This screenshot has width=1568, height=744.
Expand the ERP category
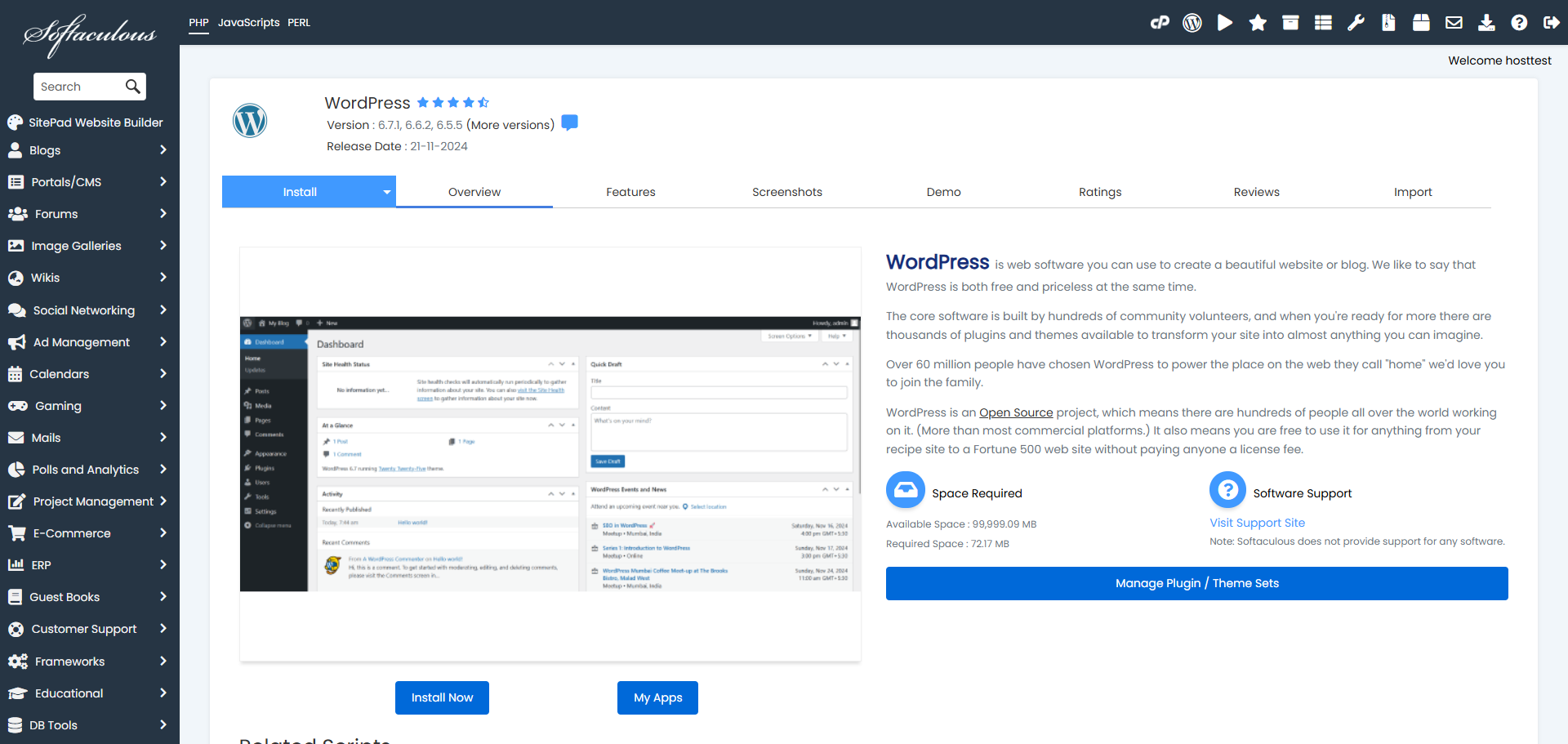click(90, 565)
